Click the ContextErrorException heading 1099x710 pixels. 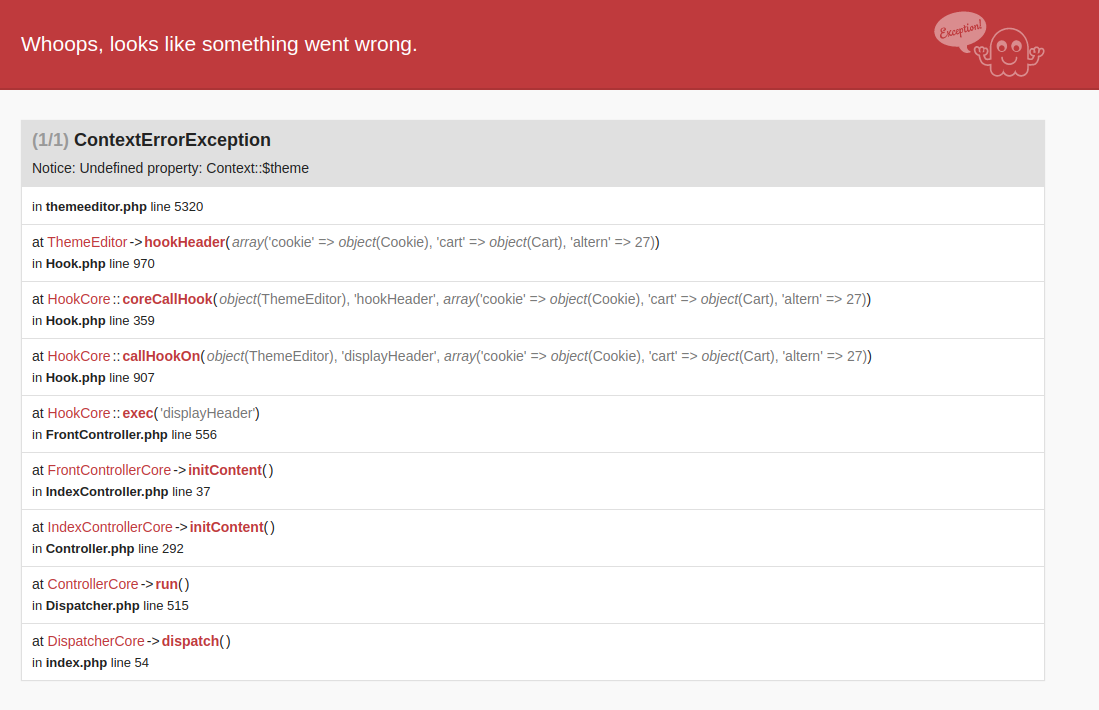[172, 140]
